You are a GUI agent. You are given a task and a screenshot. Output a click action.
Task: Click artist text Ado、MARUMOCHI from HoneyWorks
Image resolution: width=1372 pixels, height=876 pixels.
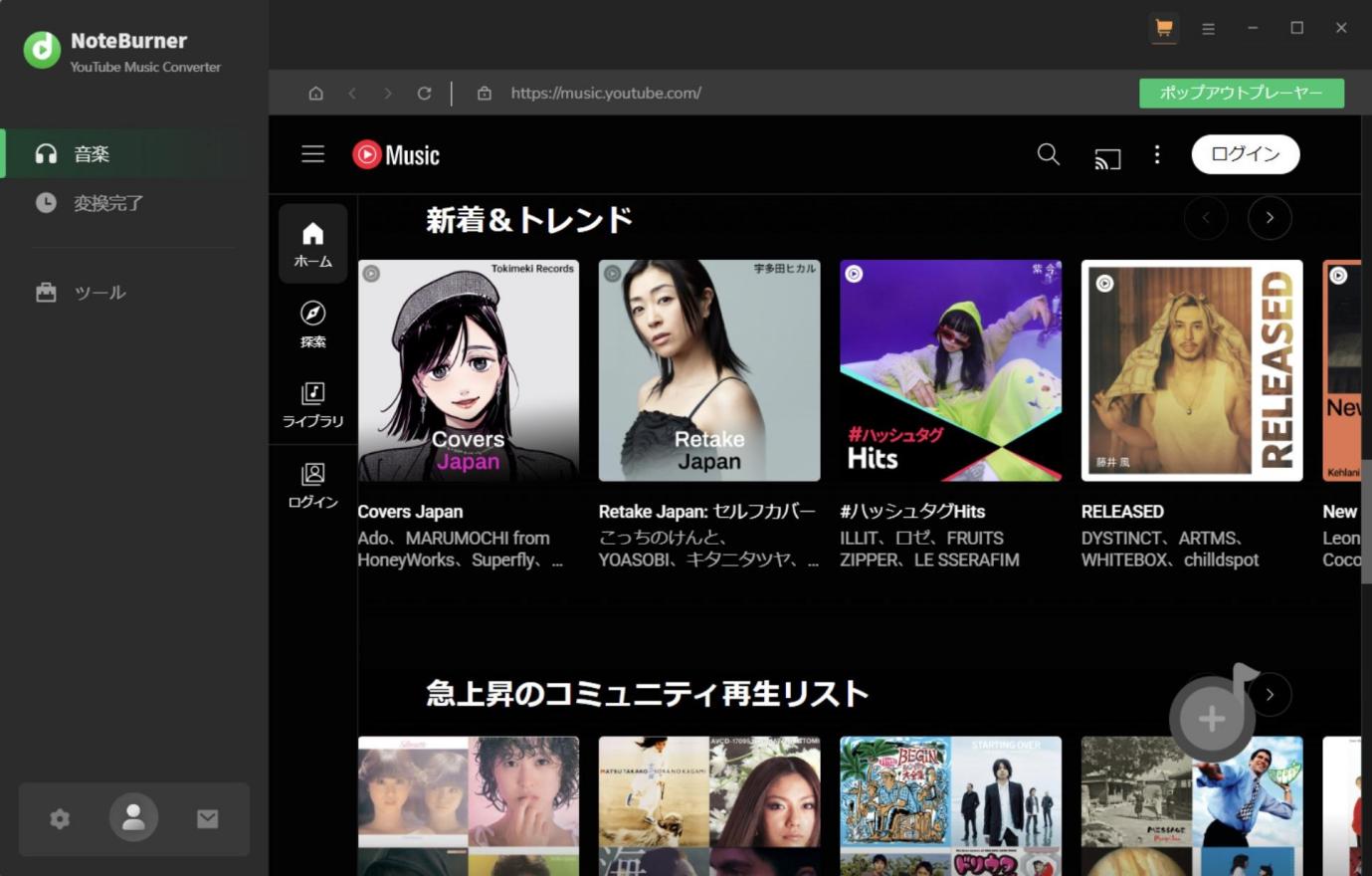tap(461, 548)
